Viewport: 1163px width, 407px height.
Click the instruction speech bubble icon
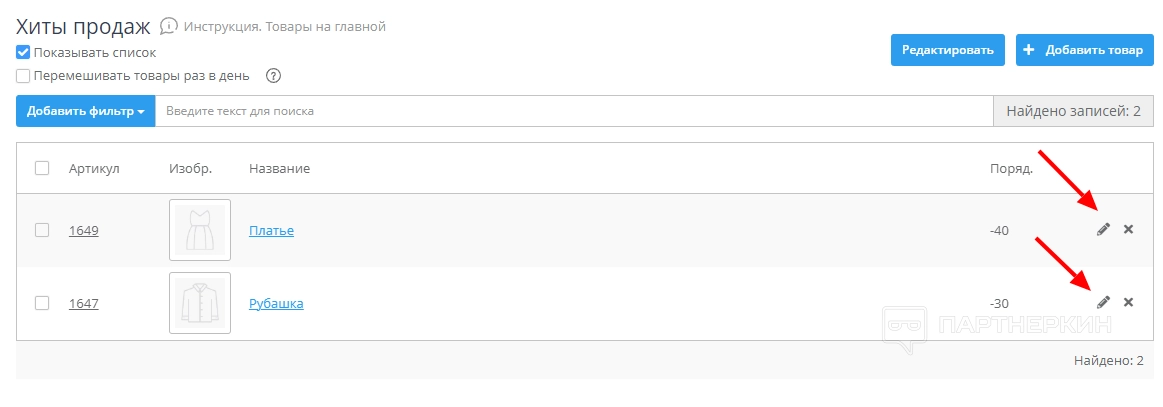pos(169,26)
